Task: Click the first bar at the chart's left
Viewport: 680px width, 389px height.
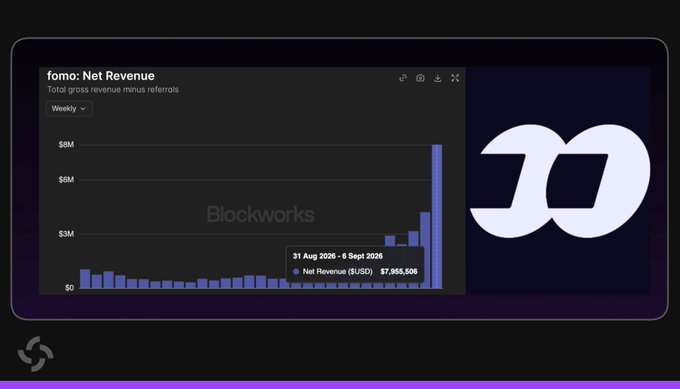Action: [85, 279]
